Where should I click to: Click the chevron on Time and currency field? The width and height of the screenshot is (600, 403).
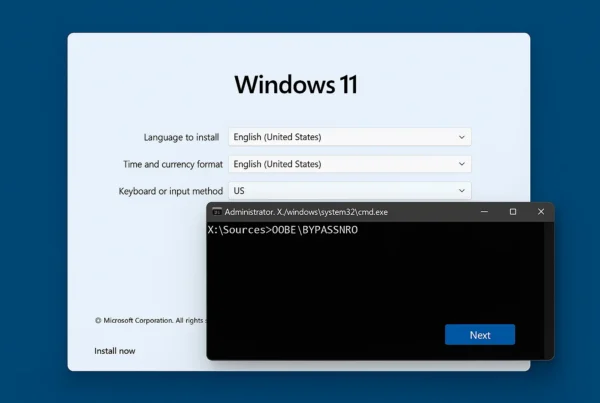coord(461,164)
